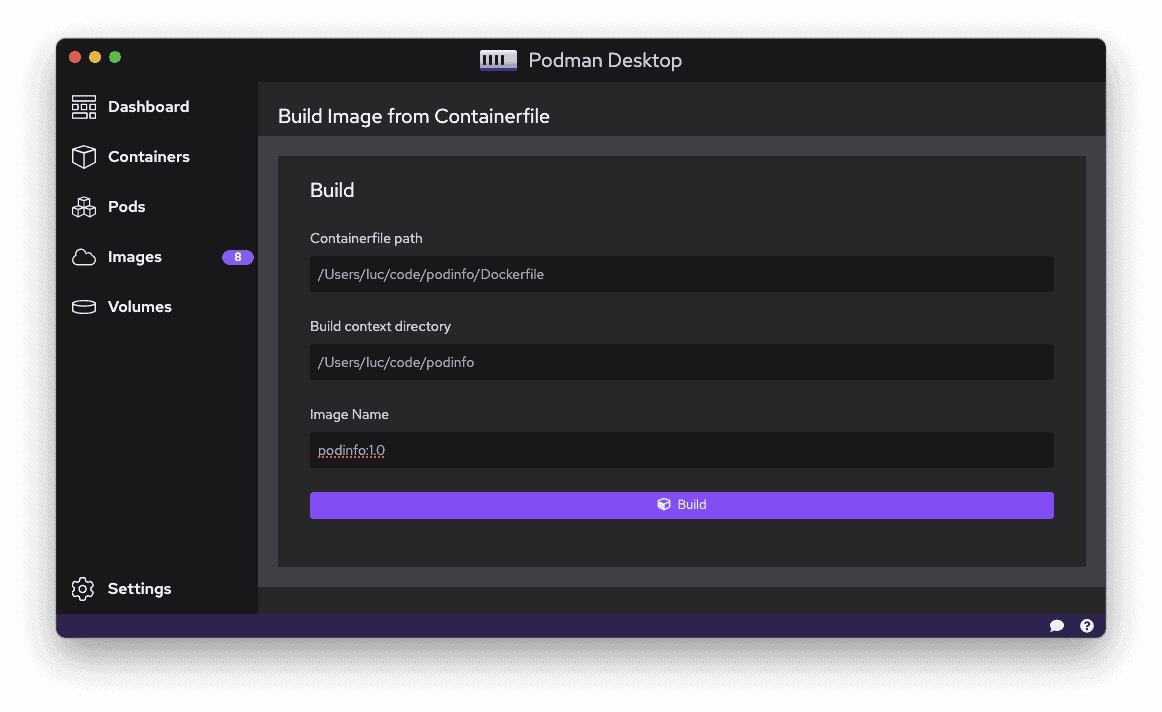The height and width of the screenshot is (712, 1162).
Task: Click the Volumes disk icon
Action: pyautogui.click(x=84, y=307)
